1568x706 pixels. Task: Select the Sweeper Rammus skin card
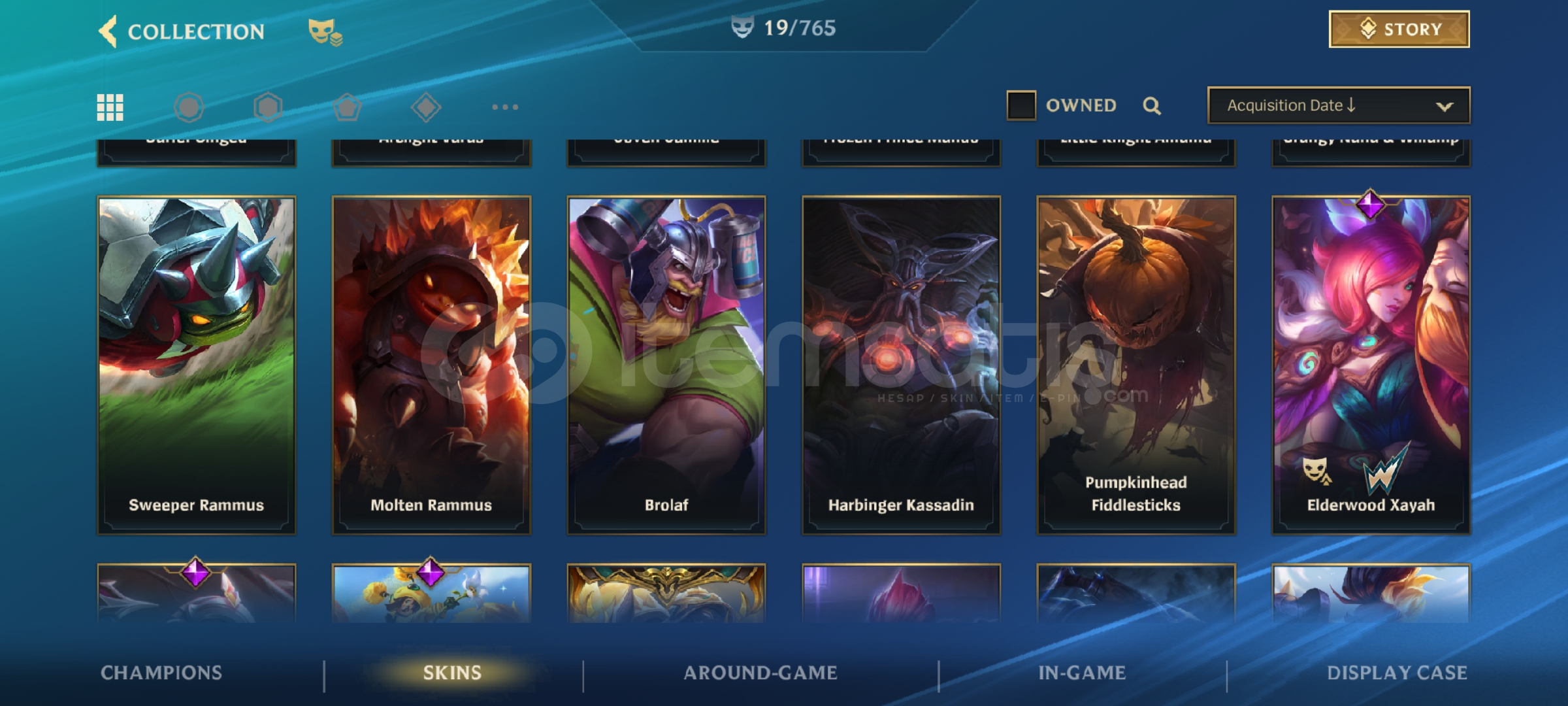coord(197,365)
